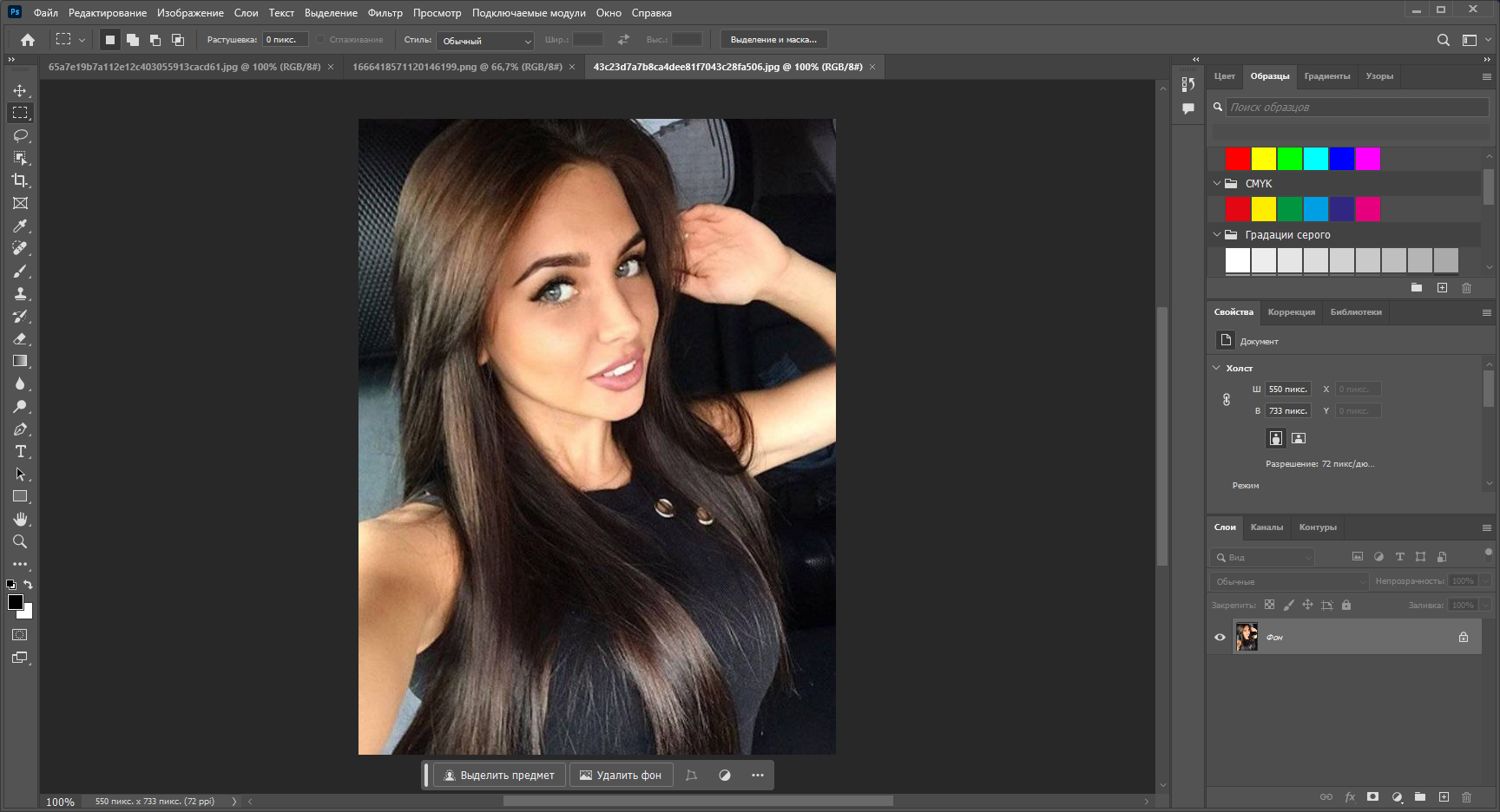
Task: Click the add layer mask icon
Action: pyautogui.click(x=1372, y=796)
